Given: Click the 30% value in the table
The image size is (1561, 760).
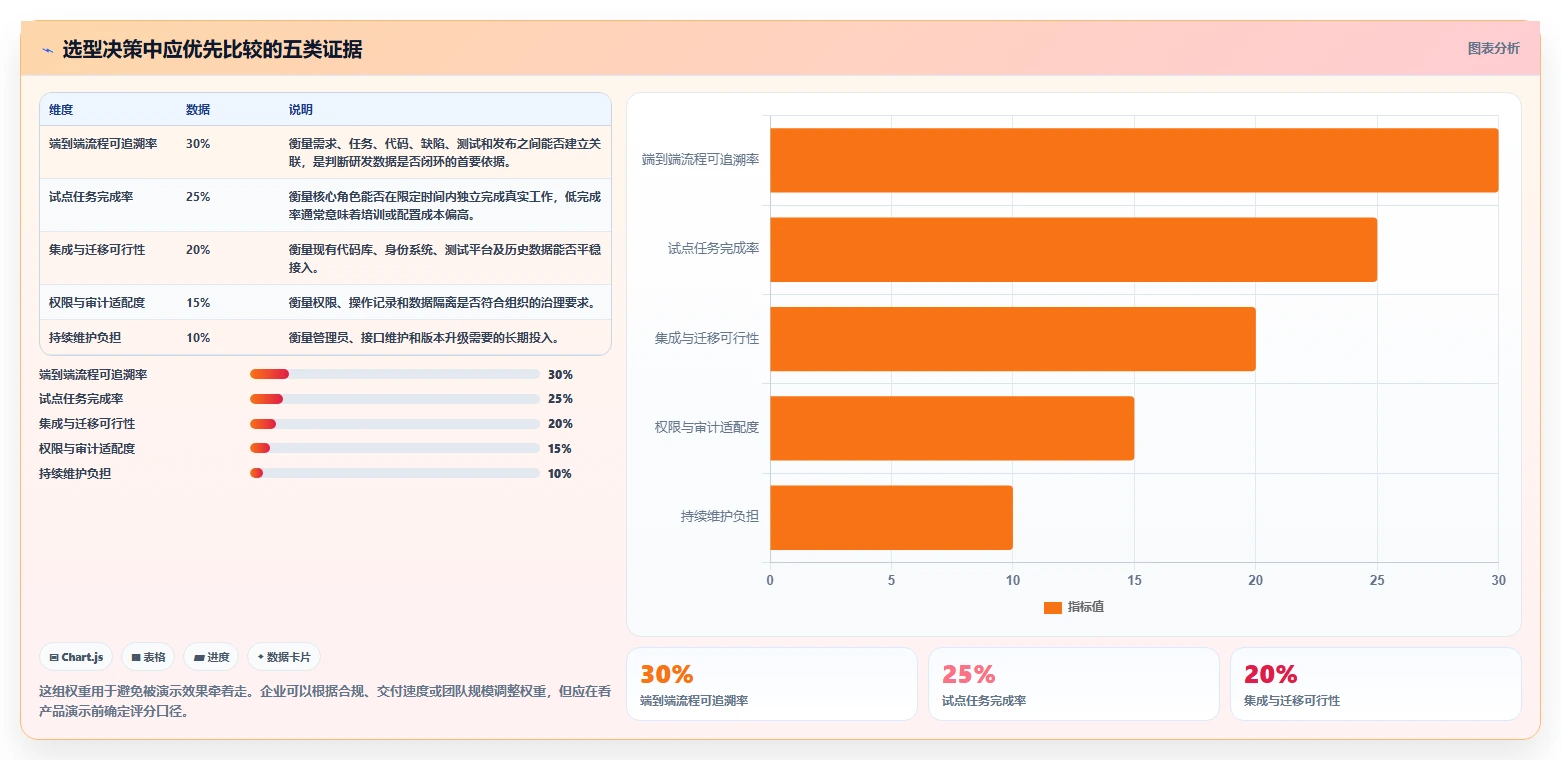Looking at the screenshot, I should coord(198,144).
